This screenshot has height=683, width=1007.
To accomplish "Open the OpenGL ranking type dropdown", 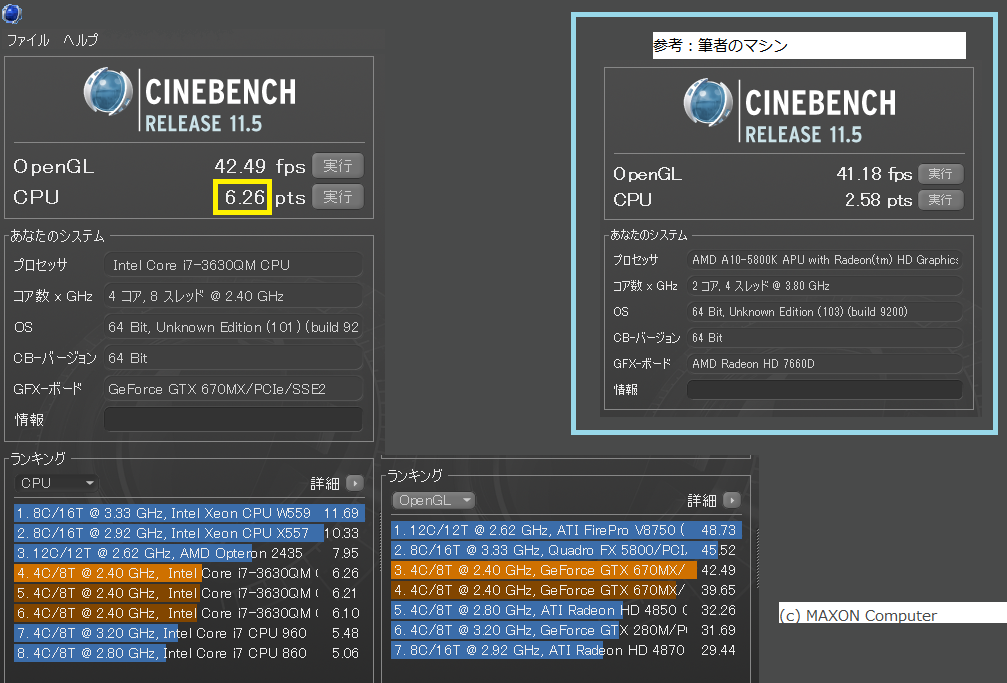I will coord(433,500).
